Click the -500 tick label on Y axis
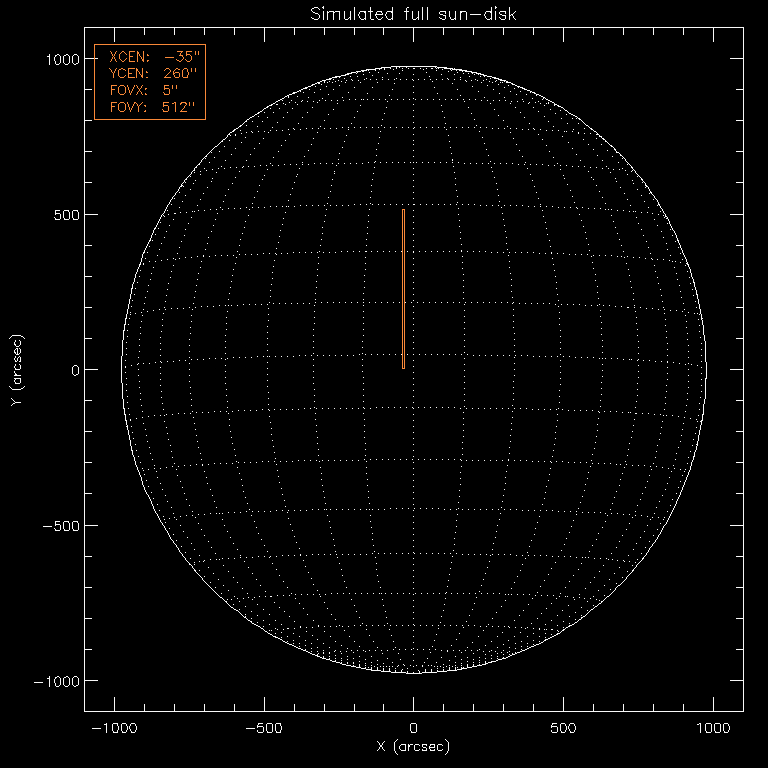This screenshot has width=768, height=768. coord(61,525)
